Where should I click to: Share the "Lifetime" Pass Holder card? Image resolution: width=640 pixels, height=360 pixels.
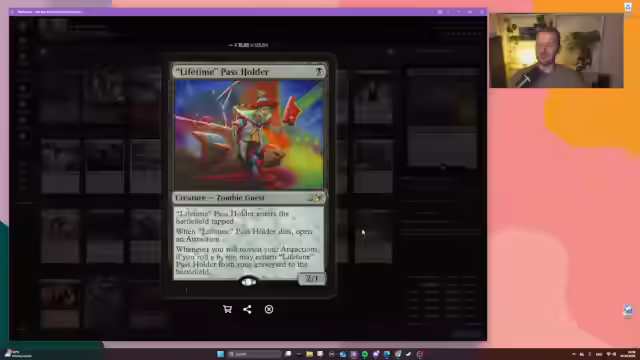pos(247,309)
